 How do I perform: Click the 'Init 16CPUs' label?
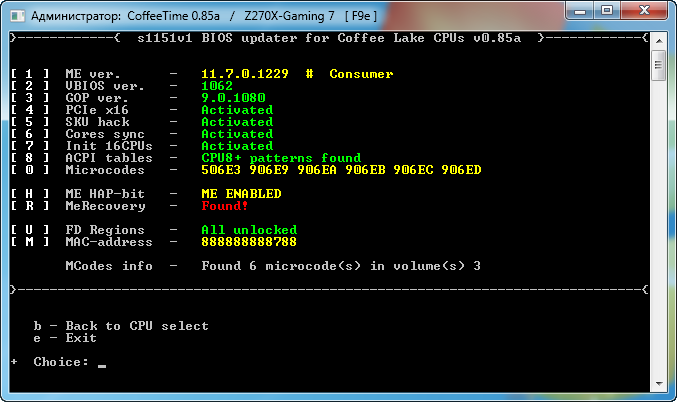pyautogui.click(x=109, y=146)
